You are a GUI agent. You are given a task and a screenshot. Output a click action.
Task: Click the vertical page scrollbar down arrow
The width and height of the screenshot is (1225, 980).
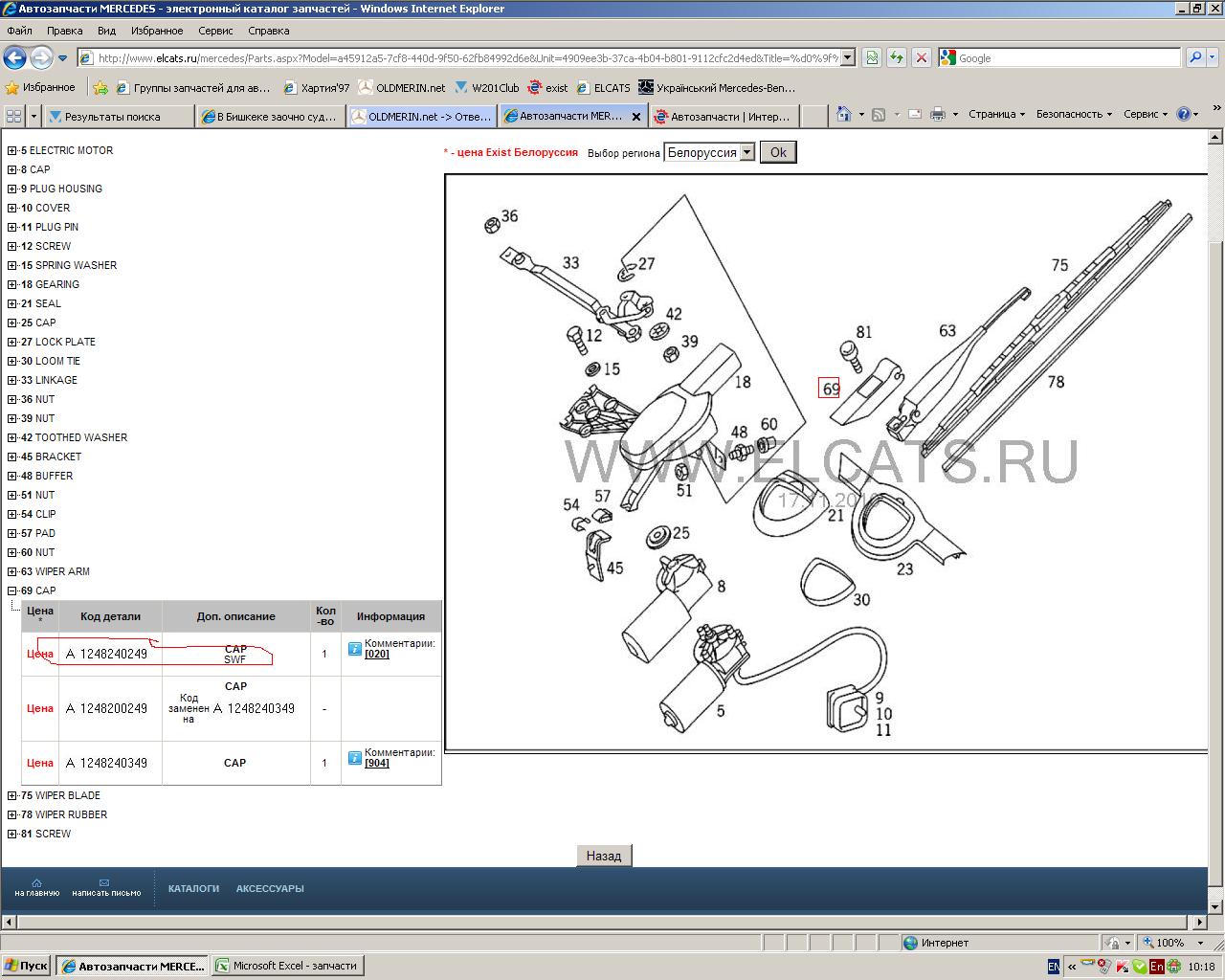tap(1215, 906)
